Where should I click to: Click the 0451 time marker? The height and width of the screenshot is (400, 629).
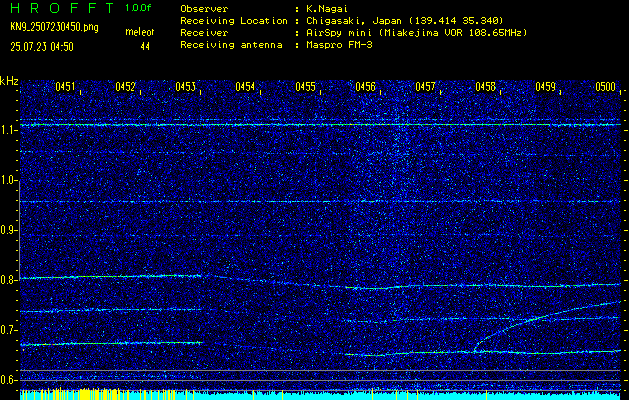pos(65,87)
